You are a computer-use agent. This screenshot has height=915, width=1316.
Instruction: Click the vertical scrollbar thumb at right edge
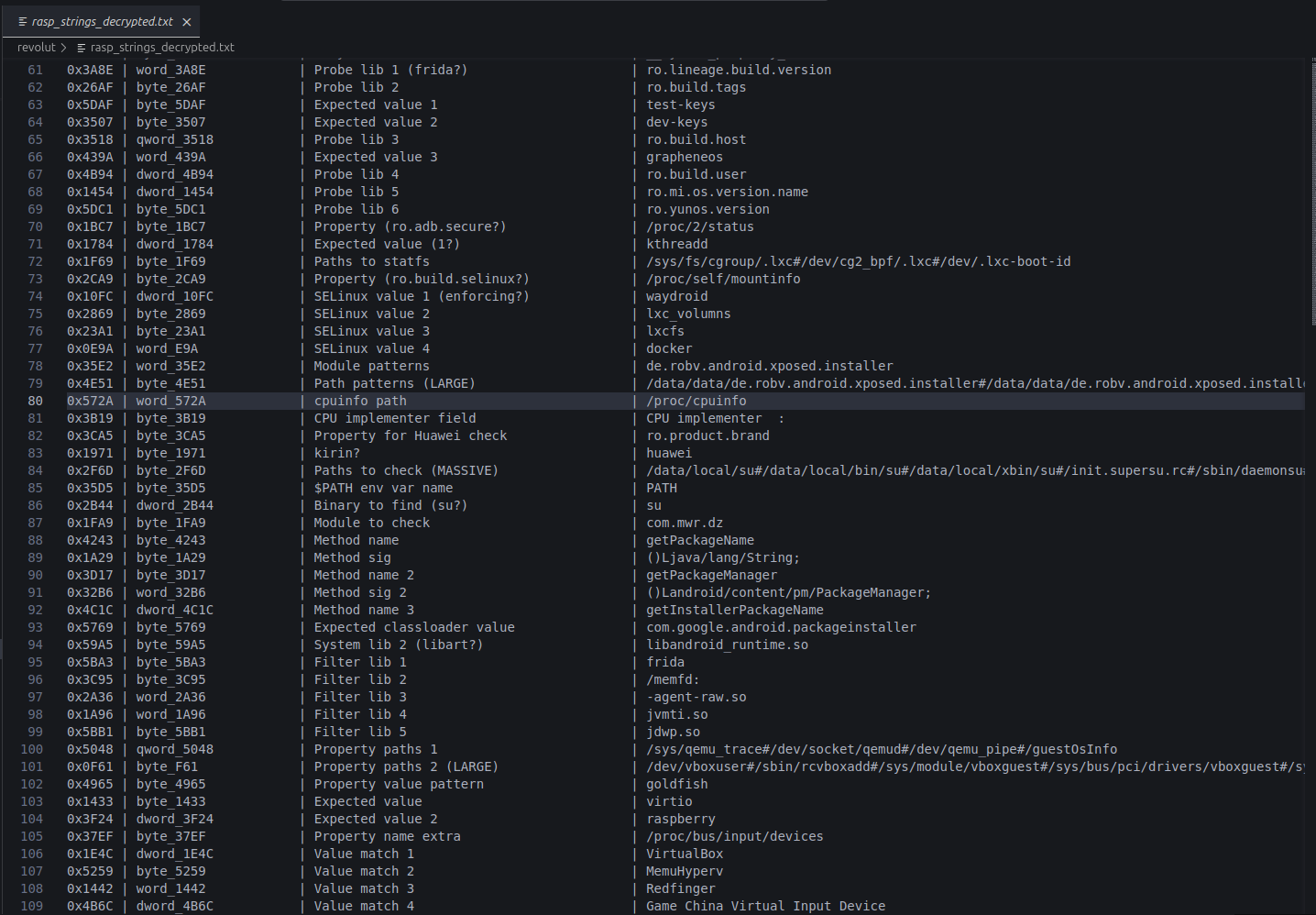point(1311,192)
